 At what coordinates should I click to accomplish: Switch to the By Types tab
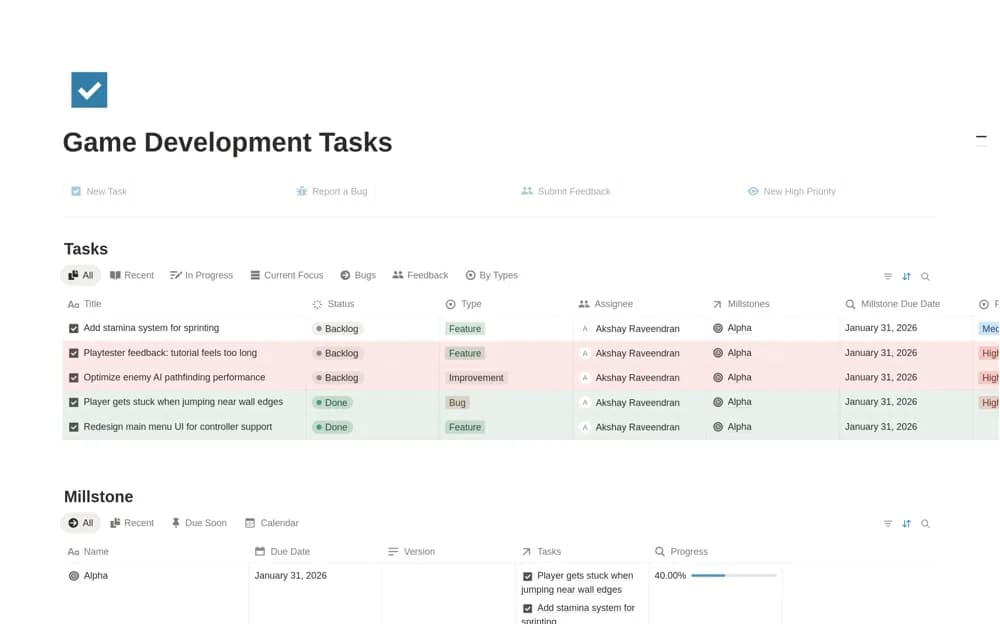[x=492, y=276]
